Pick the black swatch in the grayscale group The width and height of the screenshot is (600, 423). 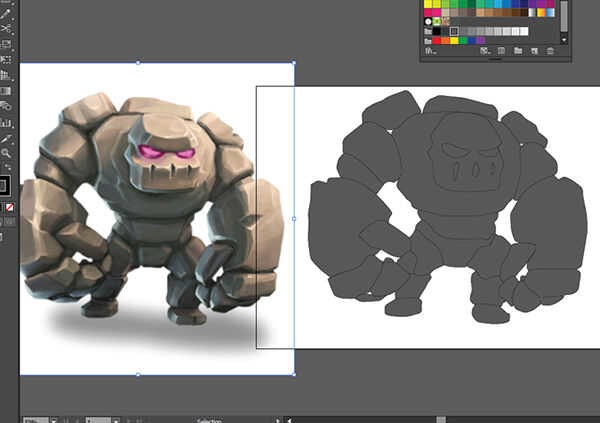436,31
